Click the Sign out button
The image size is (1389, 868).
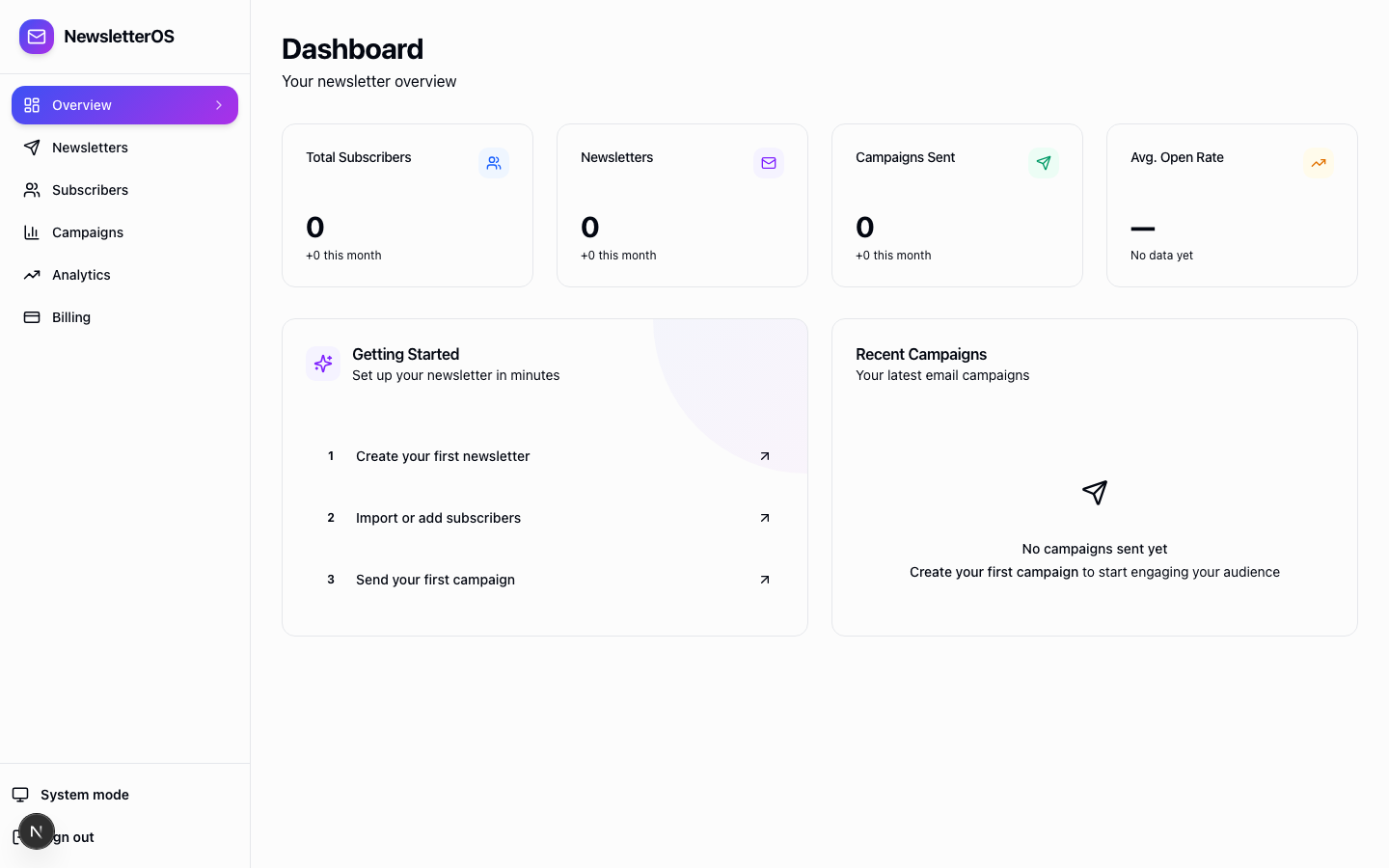pyautogui.click(x=124, y=837)
